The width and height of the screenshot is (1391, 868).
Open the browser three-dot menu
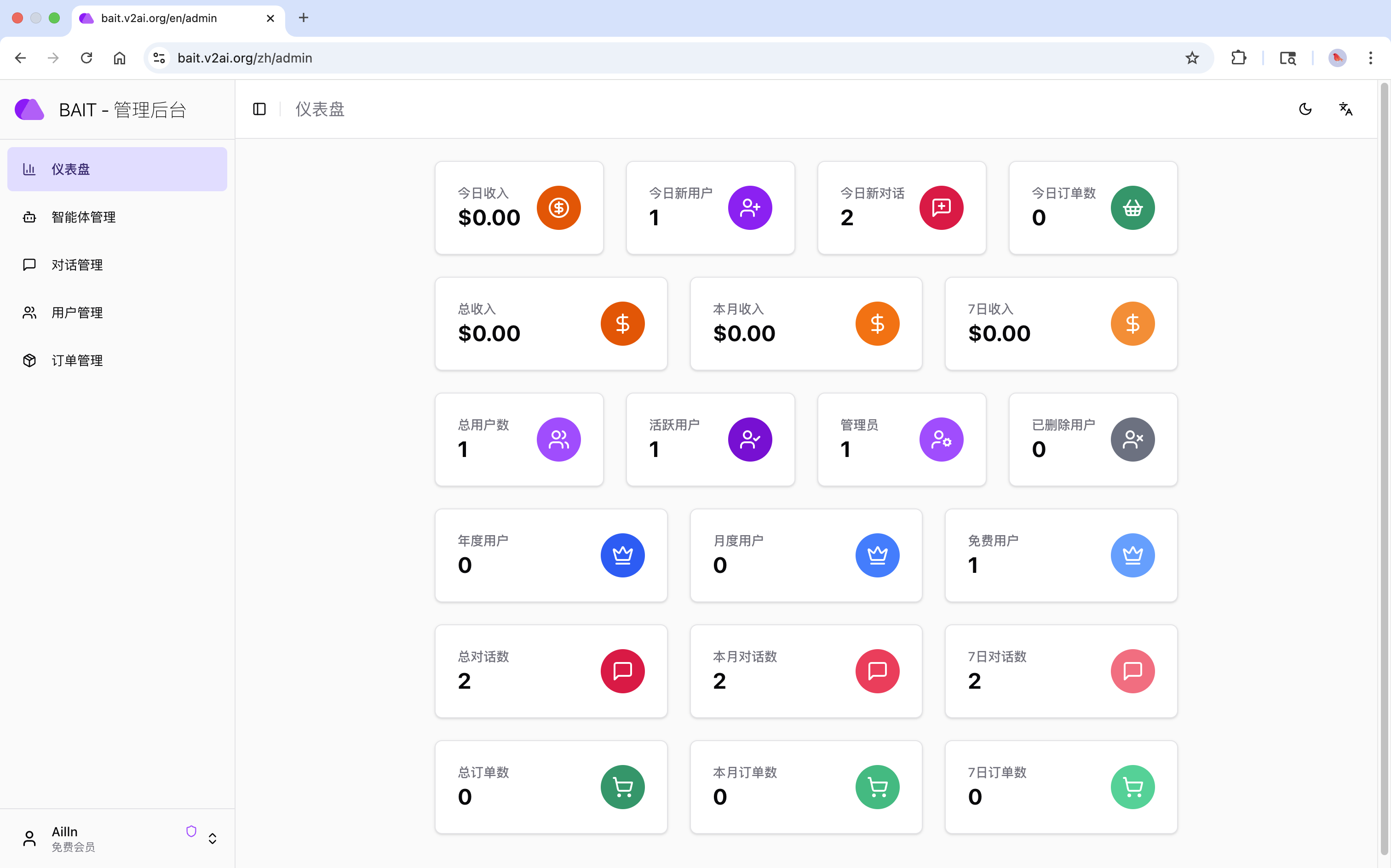[1370, 58]
